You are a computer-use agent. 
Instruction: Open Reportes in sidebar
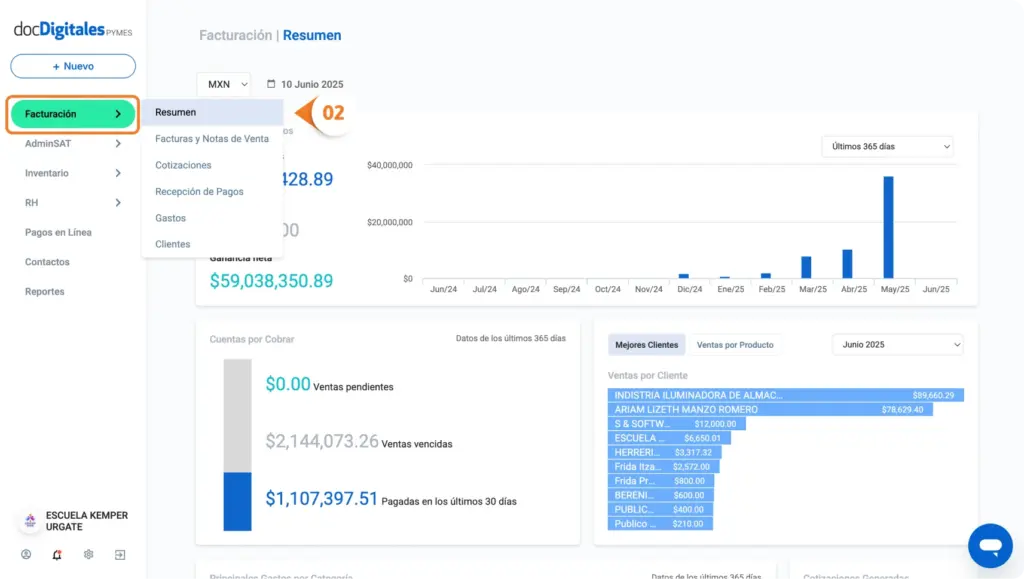pos(44,291)
